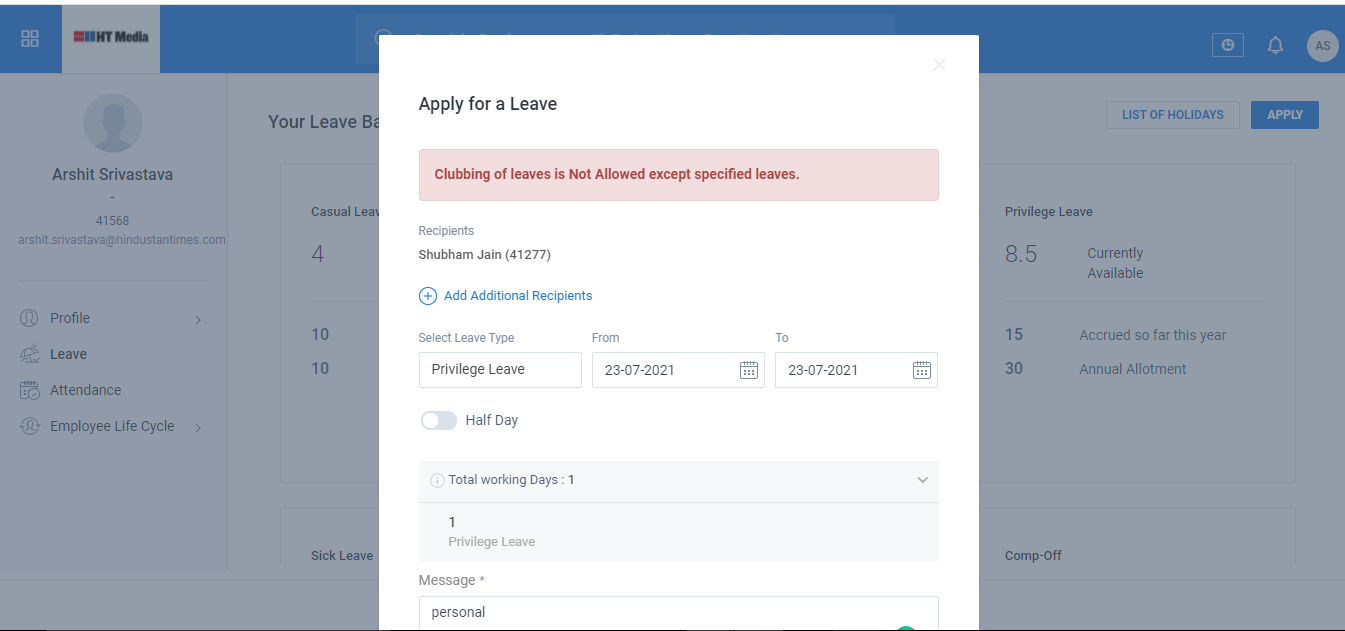
Task: Toggle the Half Day switch
Action: [439, 421]
